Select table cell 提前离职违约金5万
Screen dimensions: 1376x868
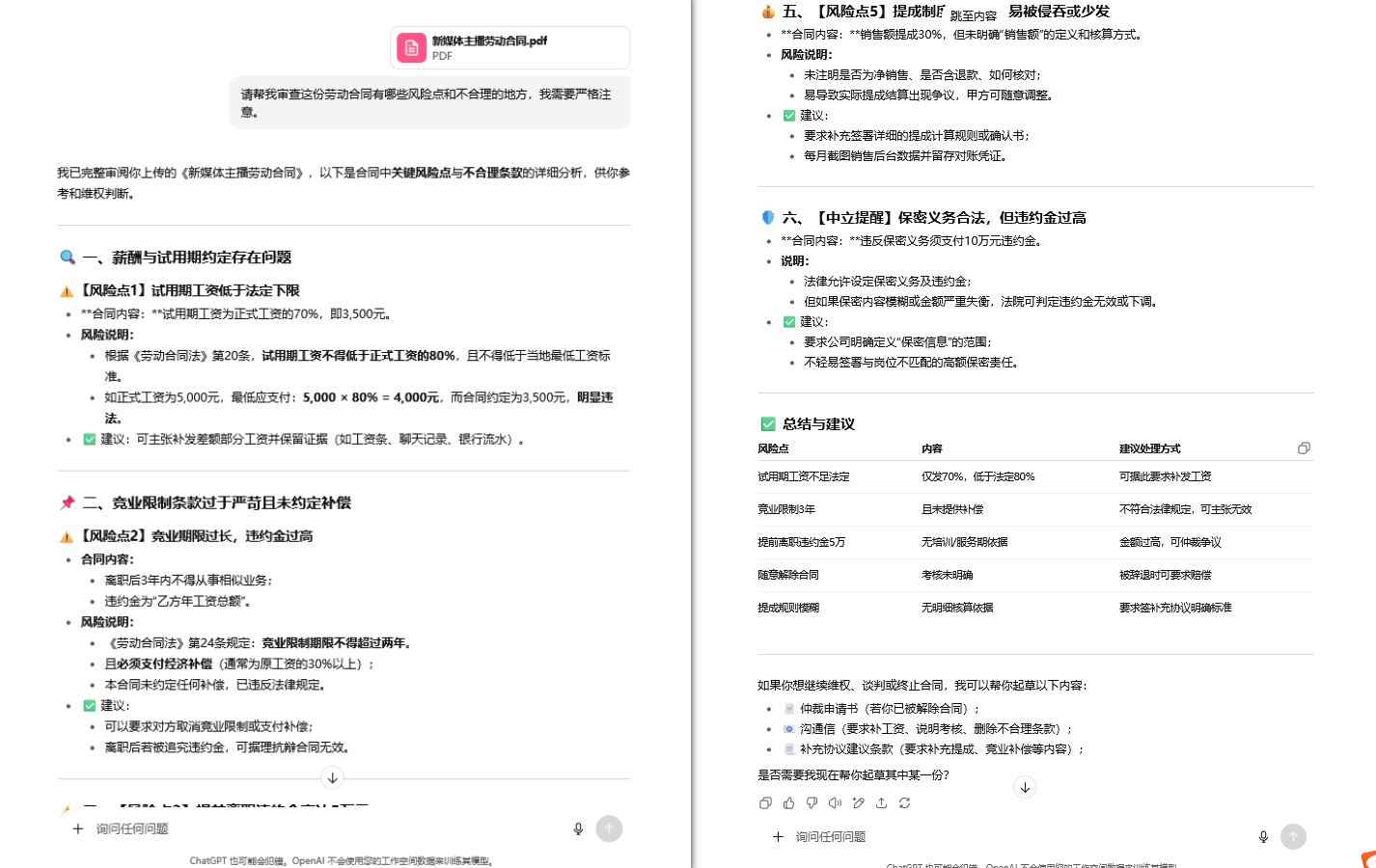click(801, 542)
